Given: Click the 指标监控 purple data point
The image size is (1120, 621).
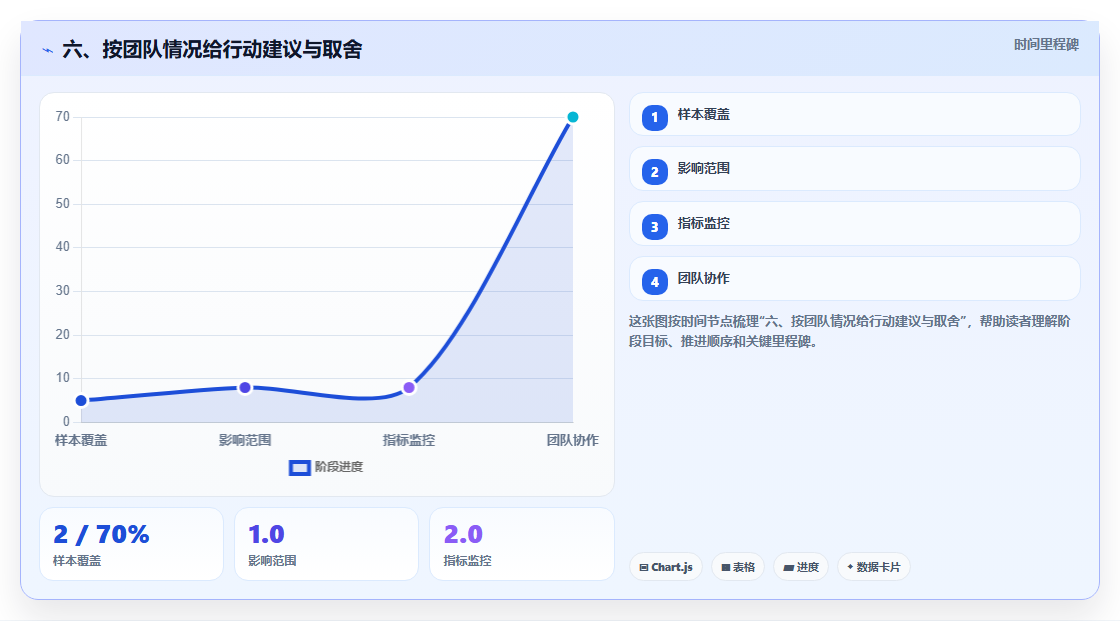Looking at the screenshot, I should [x=409, y=387].
